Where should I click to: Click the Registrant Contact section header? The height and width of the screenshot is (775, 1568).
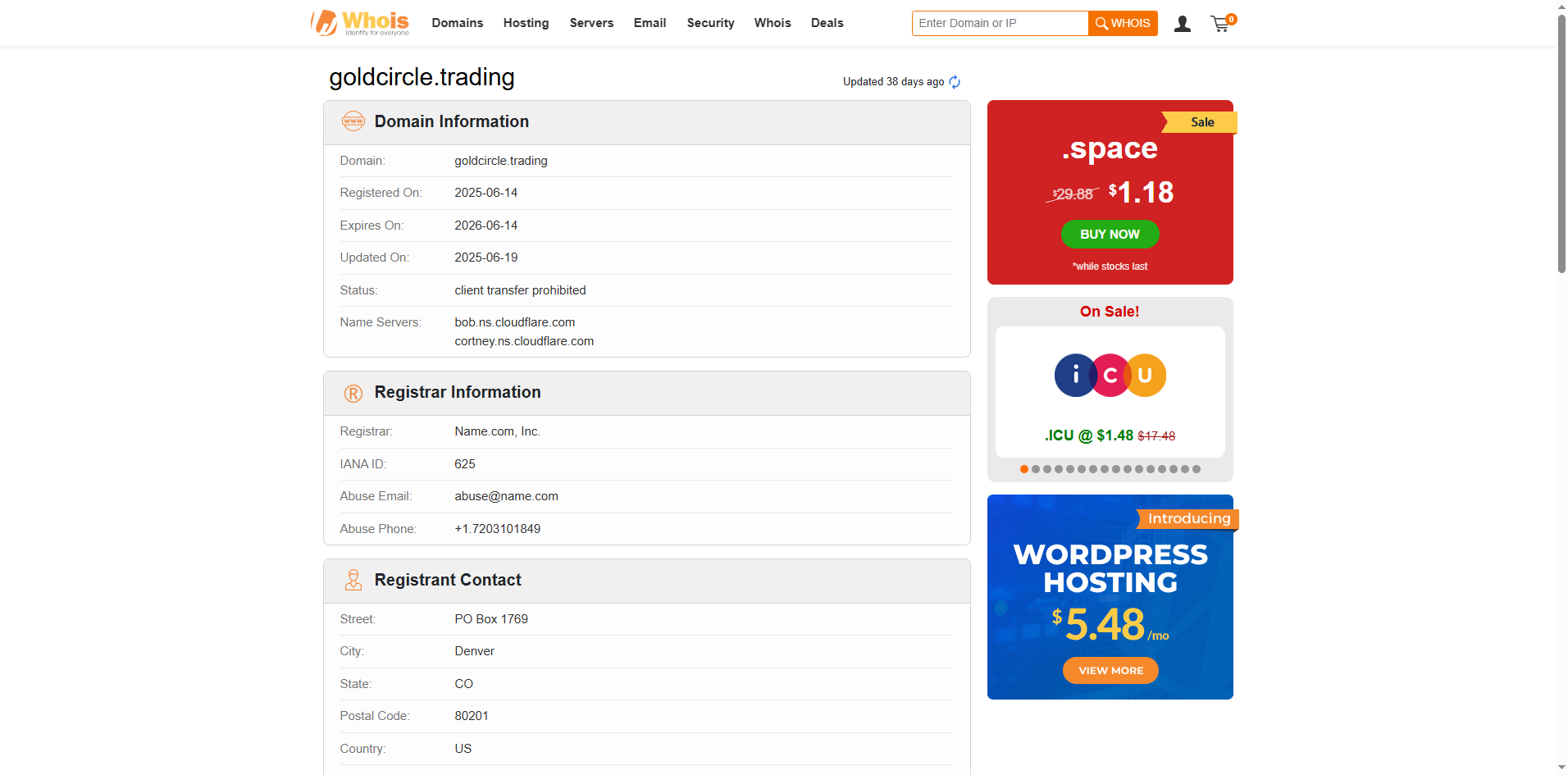(x=647, y=581)
